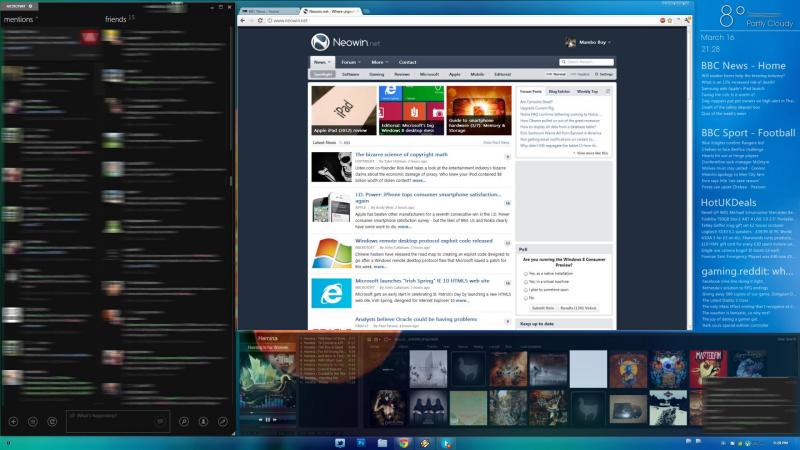This screenshot has width=800, height=450.
Task: Open the red Mastodon album cover
Action: 707,369
